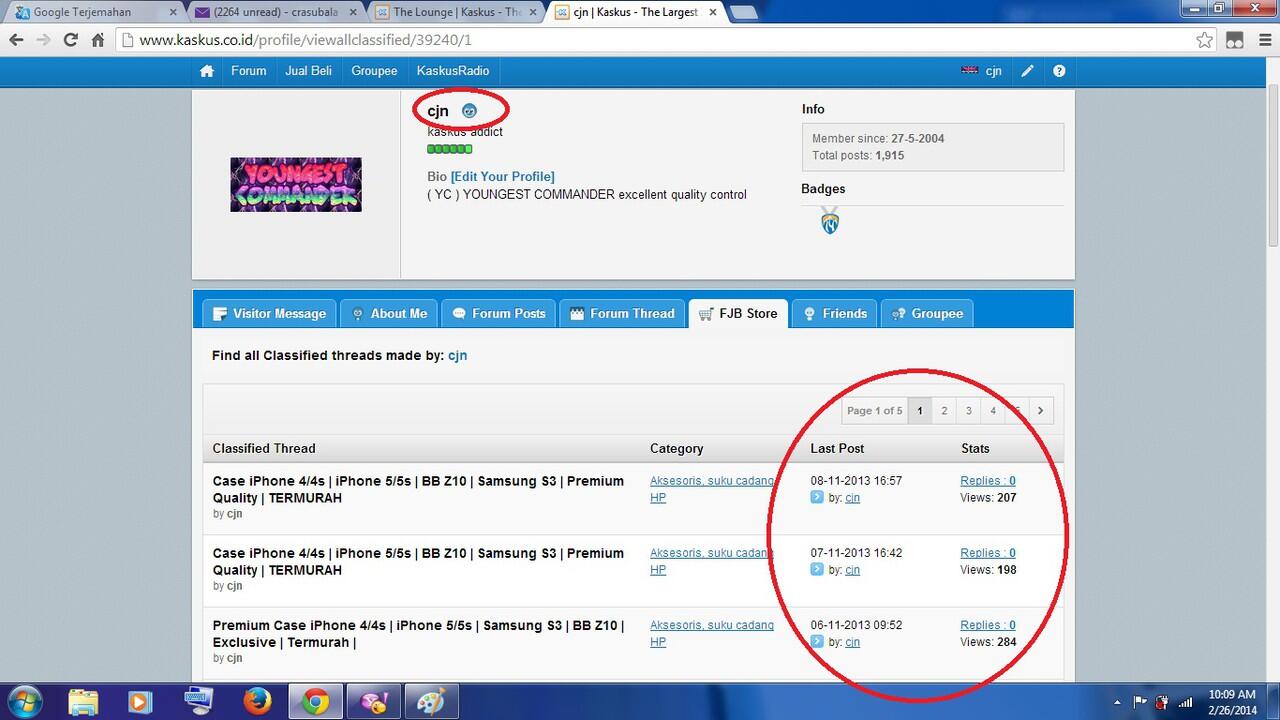Click the cjn link after 'made by'
Viewport: 1280px width, 720px height.
(457, 355)
